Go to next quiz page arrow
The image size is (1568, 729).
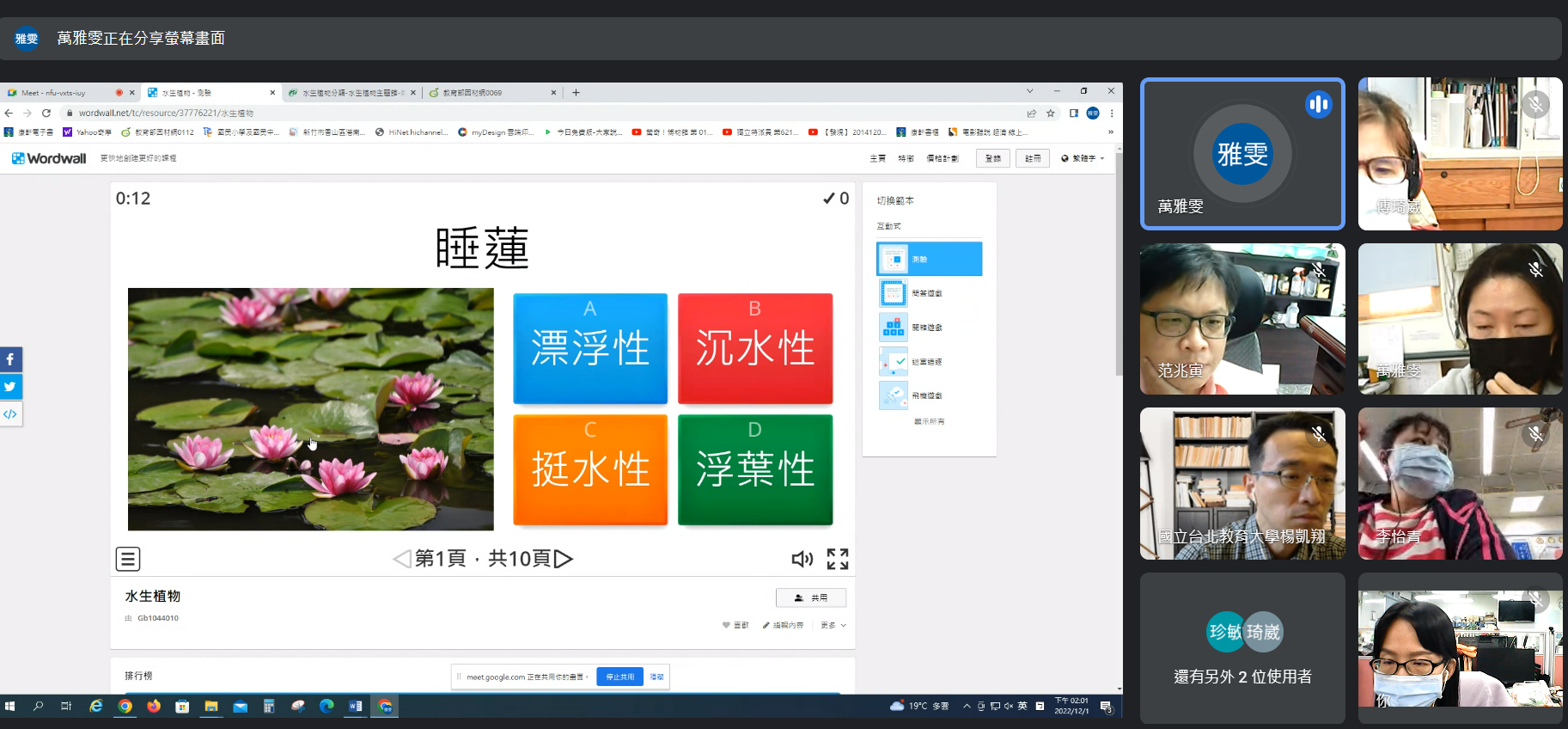(564, 559)
